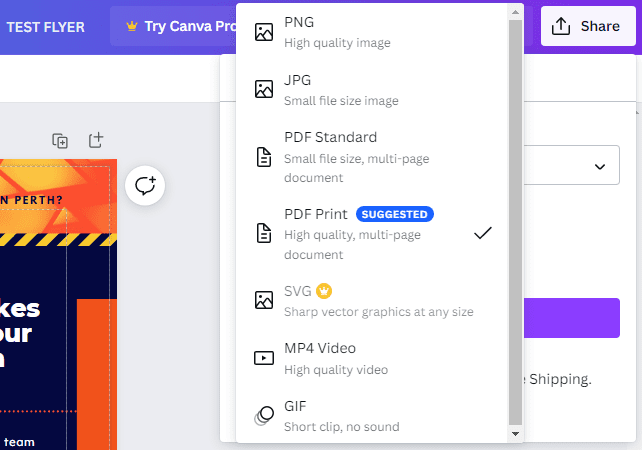
Task: Click the Try Canva Pro button
Action: 175,26
